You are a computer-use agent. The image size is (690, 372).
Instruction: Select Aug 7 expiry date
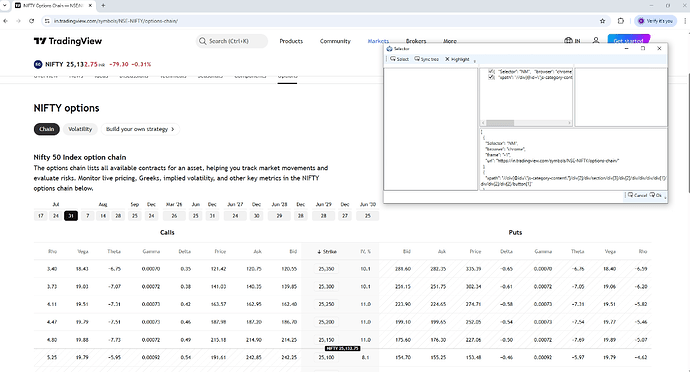pyautogui.click(x=88, y=216)
